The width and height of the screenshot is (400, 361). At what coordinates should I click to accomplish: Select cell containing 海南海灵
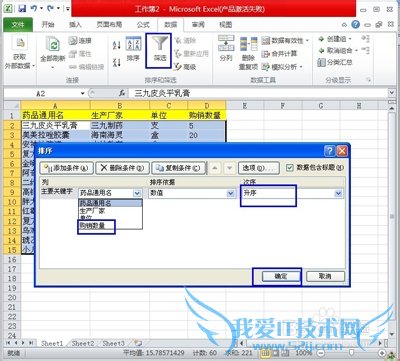tap(120, 135)
